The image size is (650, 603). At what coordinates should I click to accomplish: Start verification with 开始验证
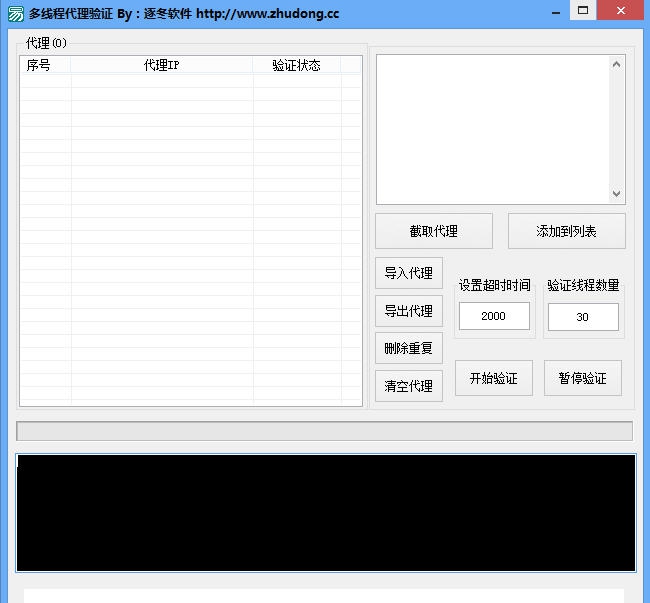[494, 378]
